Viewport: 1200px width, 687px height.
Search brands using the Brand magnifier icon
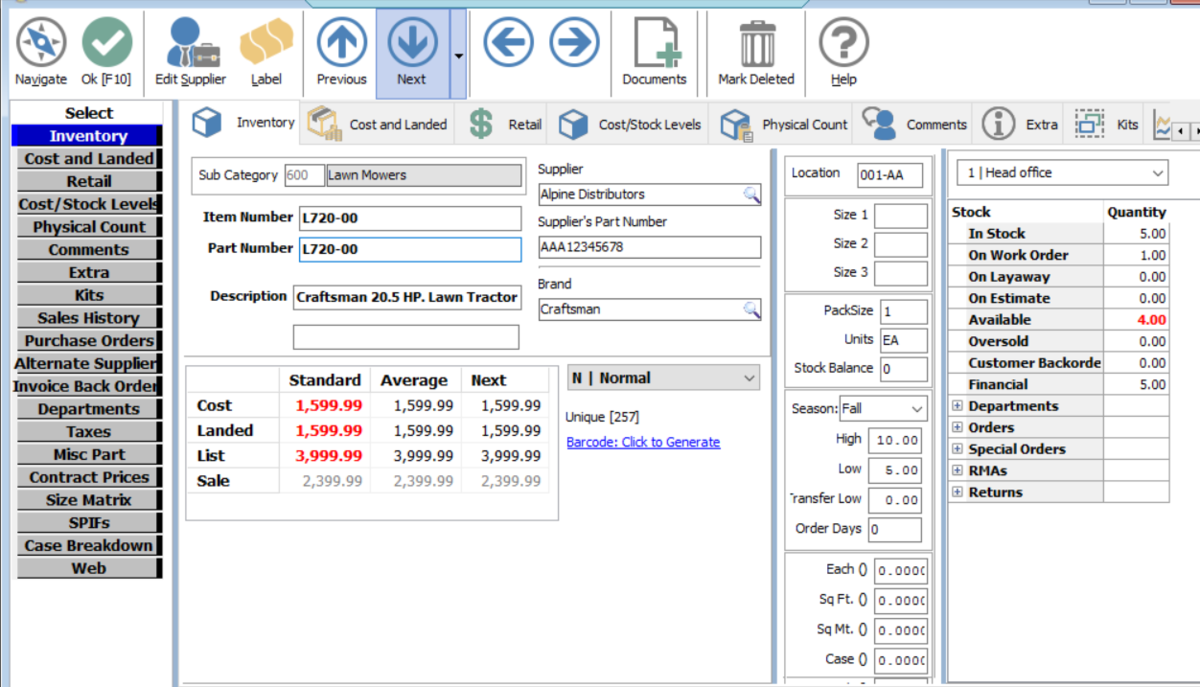tap(750, 309)
